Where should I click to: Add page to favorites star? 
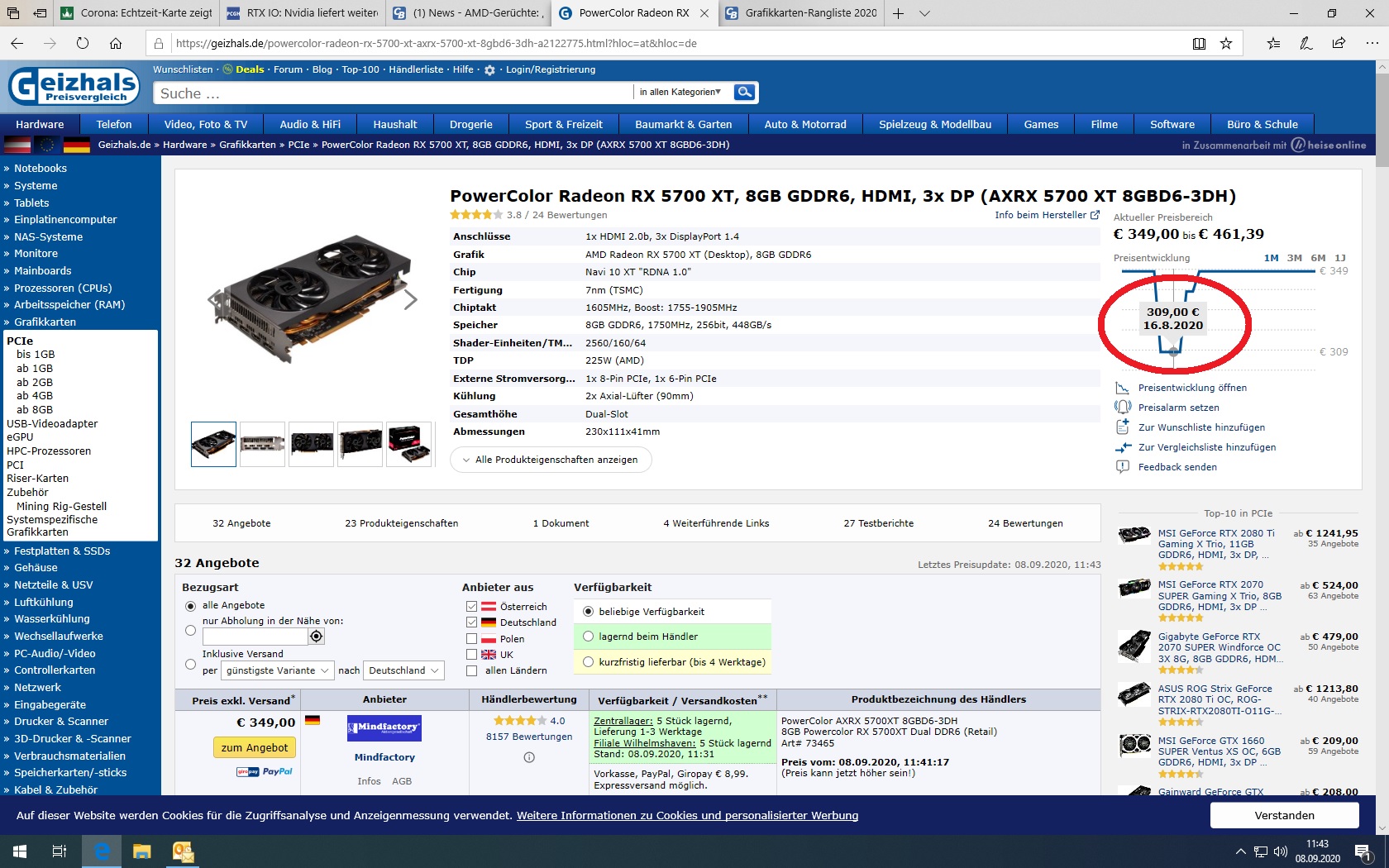point(1226,43)
